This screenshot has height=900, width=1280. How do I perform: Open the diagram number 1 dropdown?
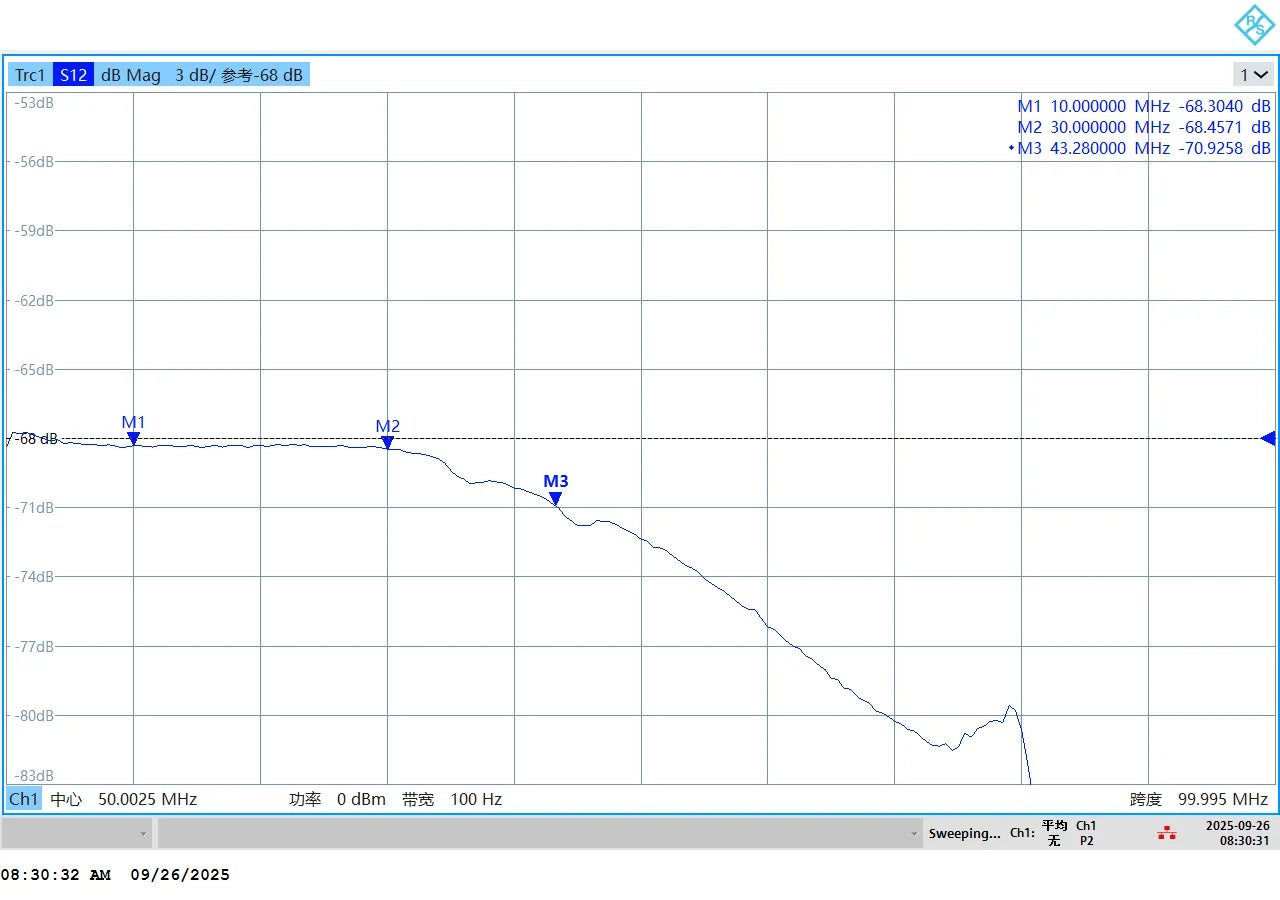1254,75
